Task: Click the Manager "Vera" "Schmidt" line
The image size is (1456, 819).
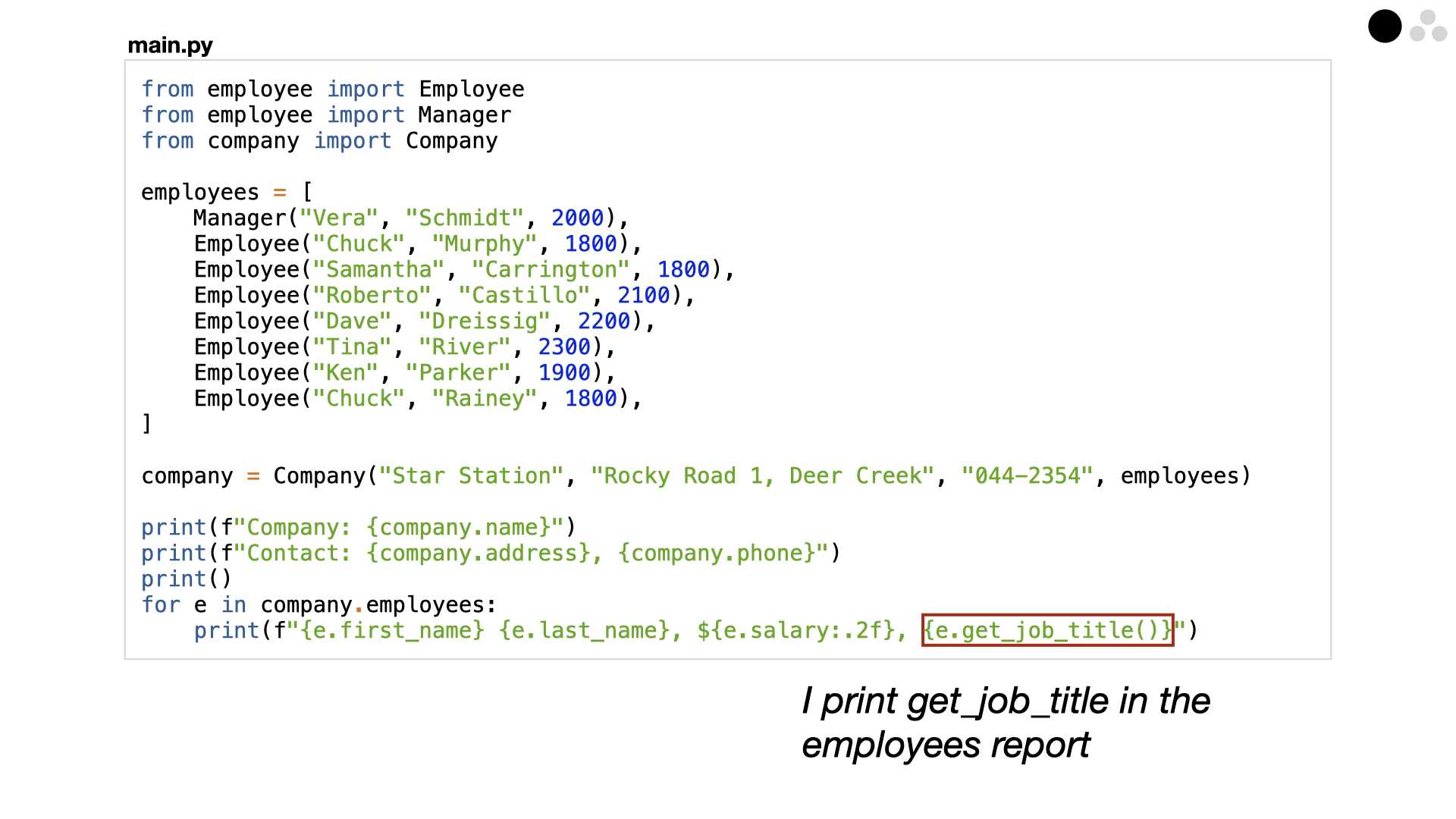Action: pos(411,218)
